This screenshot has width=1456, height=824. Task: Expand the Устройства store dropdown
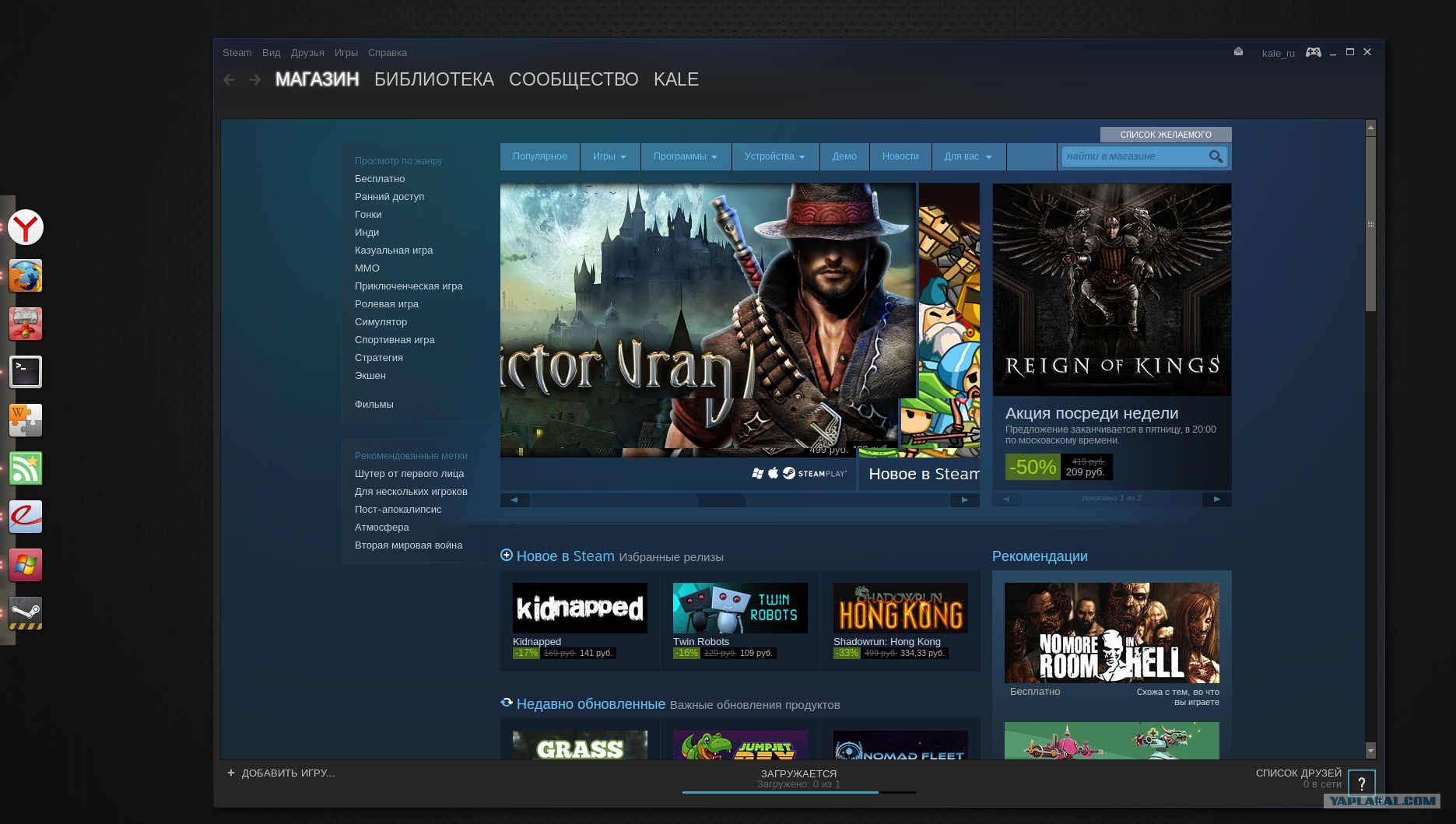coord(775,156)
